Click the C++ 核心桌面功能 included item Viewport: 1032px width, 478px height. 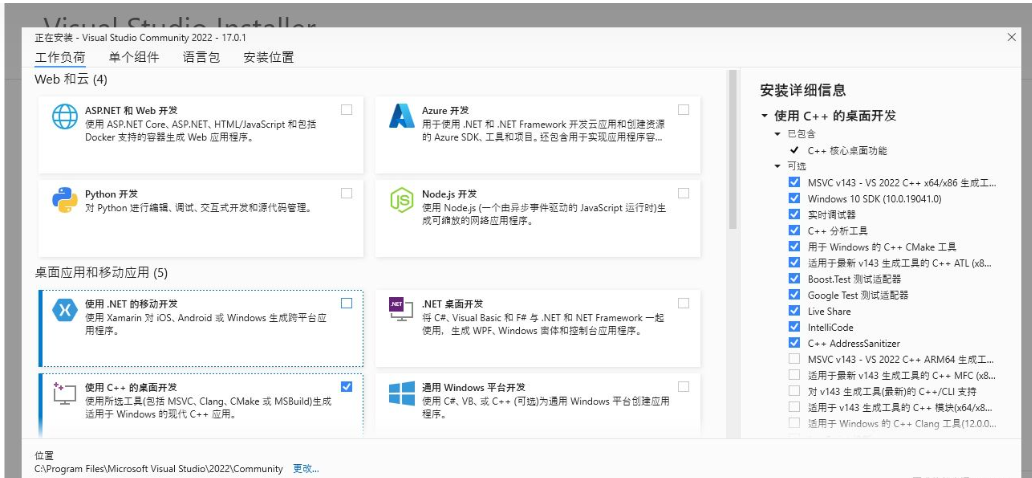848,150
